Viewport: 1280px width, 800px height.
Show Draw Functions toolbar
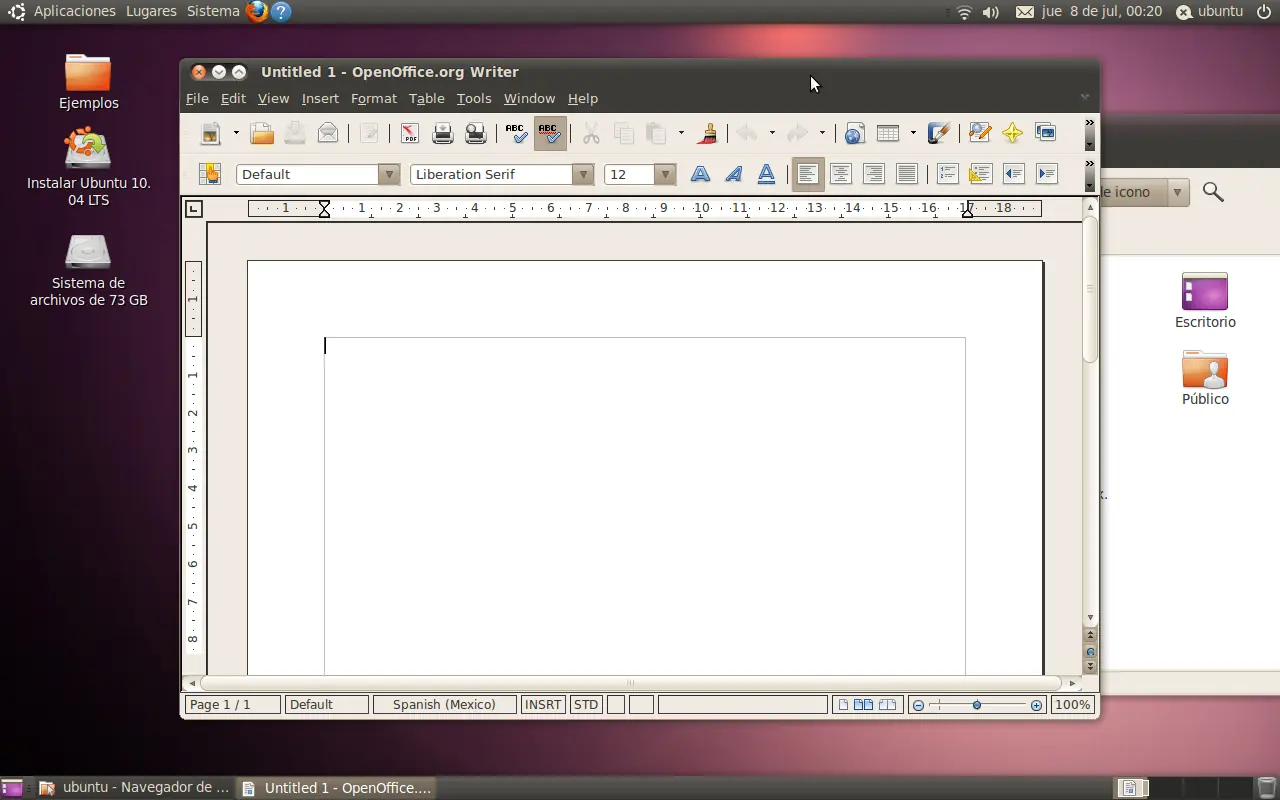pyautogui.click(x=938, y=133)
